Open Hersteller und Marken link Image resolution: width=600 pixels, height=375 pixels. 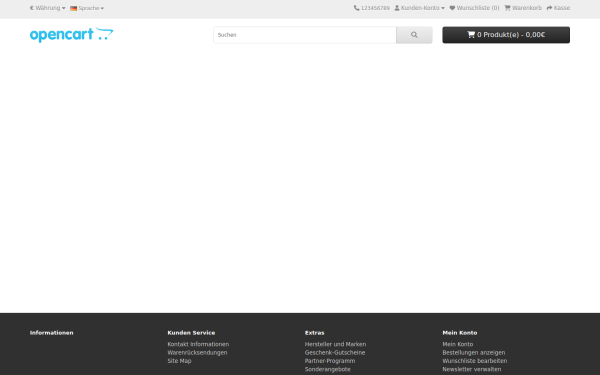click(336, 344)
